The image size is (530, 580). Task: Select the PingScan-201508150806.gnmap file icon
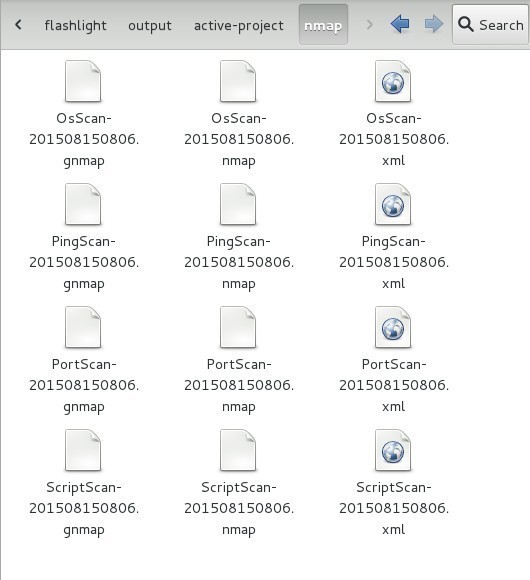tap(83, 204)
